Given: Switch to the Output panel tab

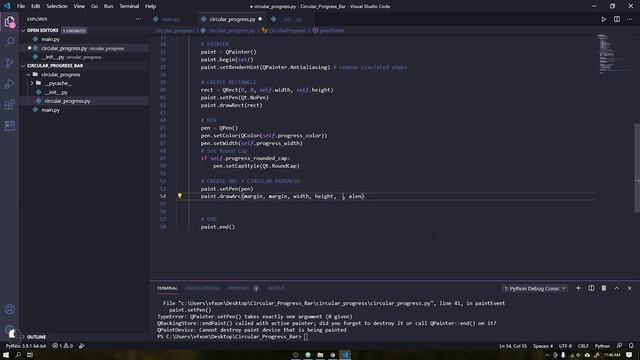Looking at the screenshot, I should pos(276,288).
